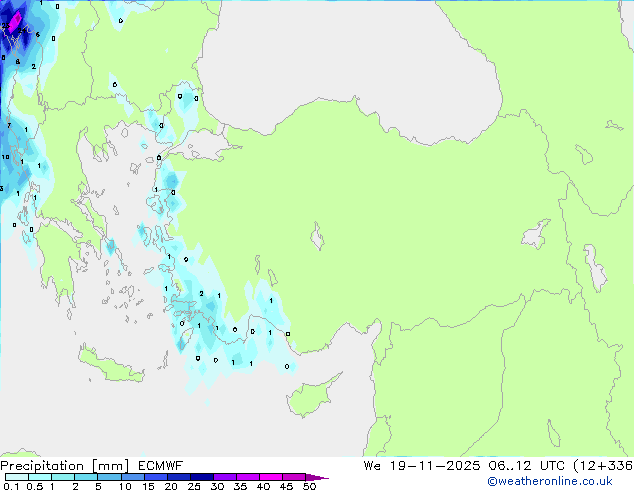Click the 'Precipitation [mm]' title text

[65, 466]
